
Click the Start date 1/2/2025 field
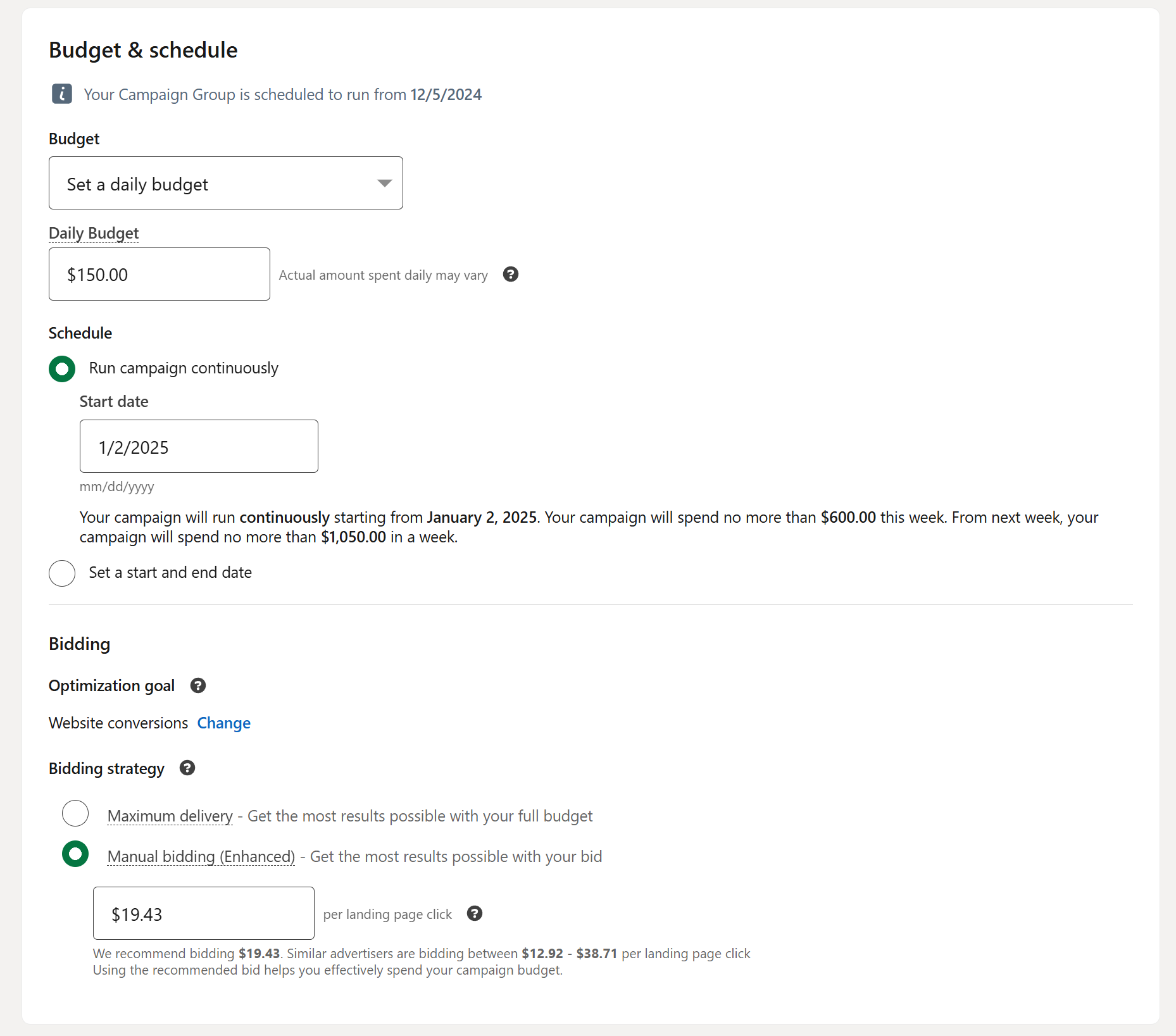click(x=199, y=446)
